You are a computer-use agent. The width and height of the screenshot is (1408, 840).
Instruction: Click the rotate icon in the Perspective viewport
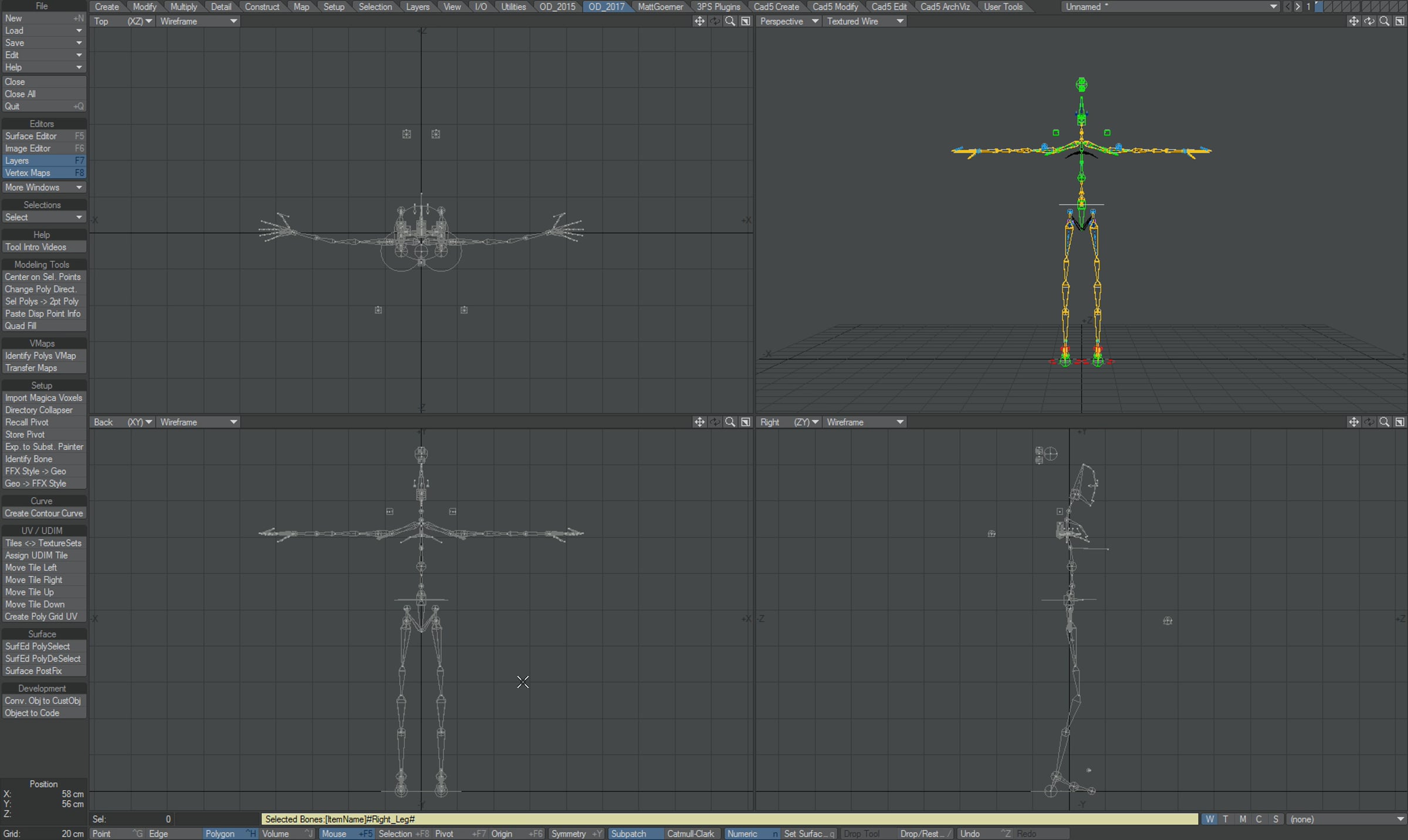1369,21
